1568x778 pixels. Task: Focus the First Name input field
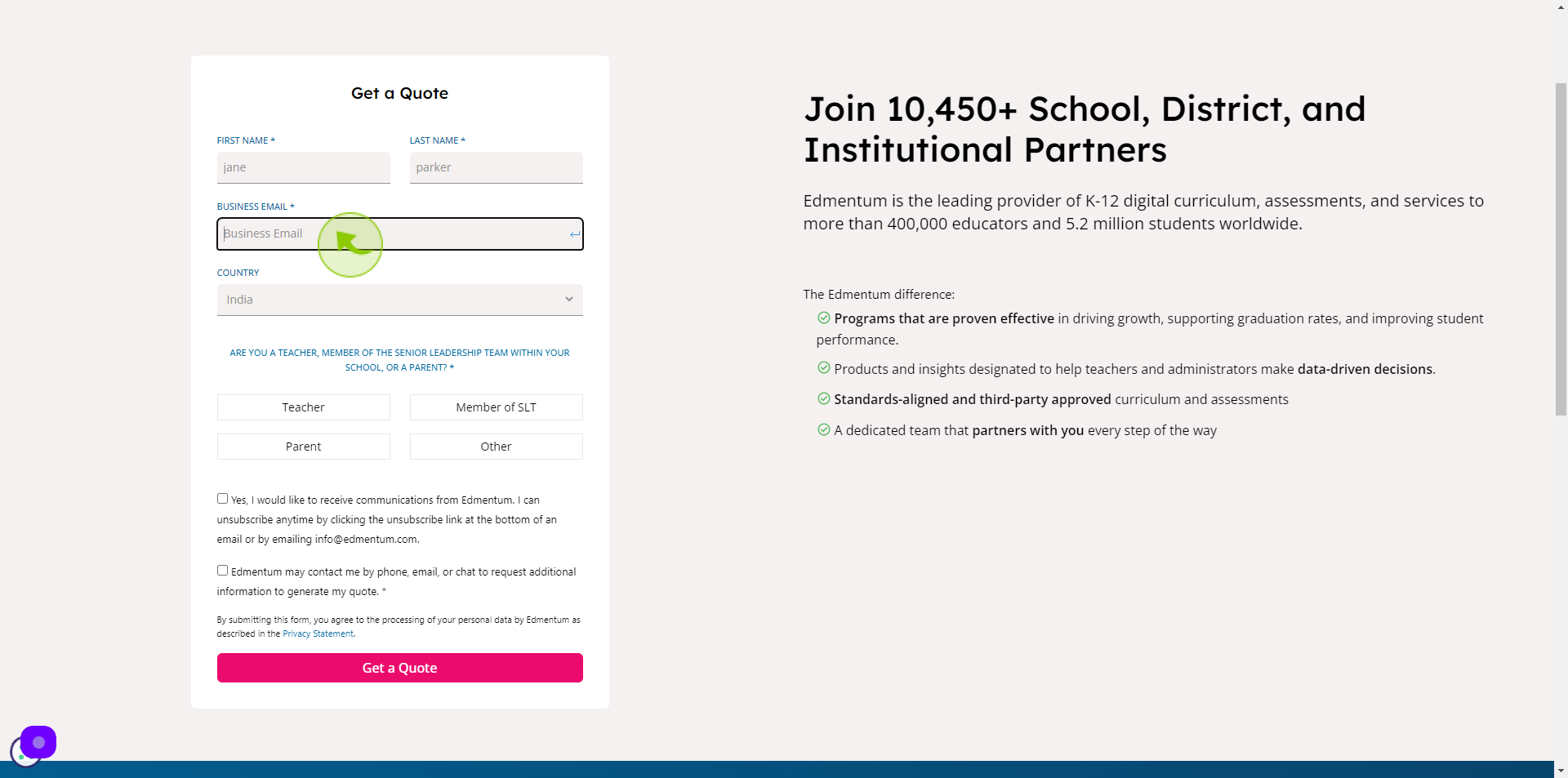[x=304, y=167]
